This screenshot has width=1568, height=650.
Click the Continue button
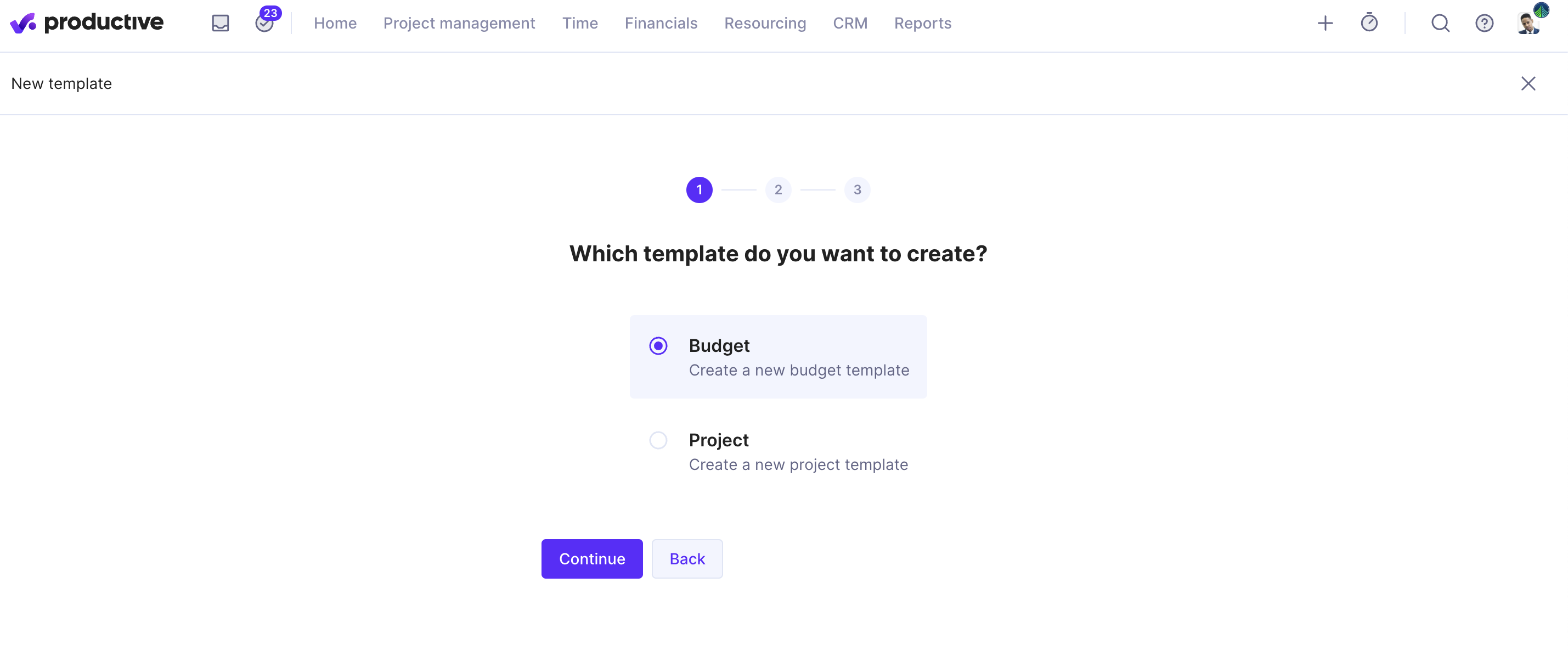(591, 559)
